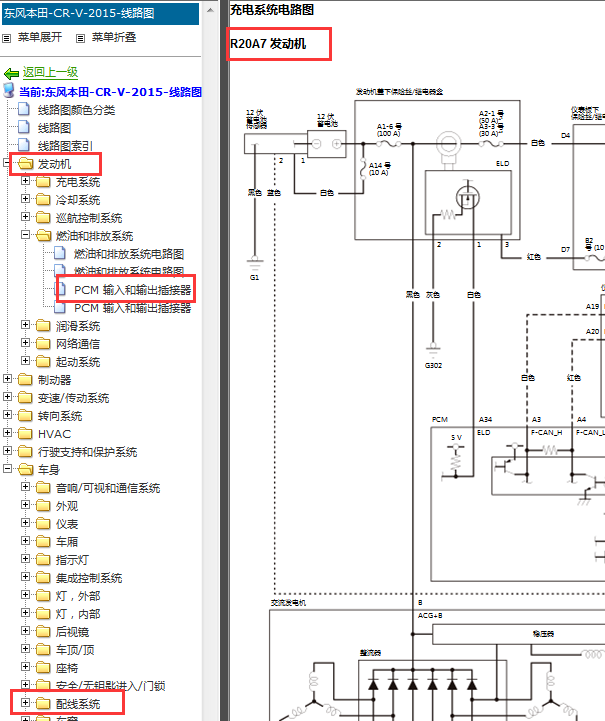Collapse the 车身 folder
Viewport: 605px width, 721px height.
7,469
